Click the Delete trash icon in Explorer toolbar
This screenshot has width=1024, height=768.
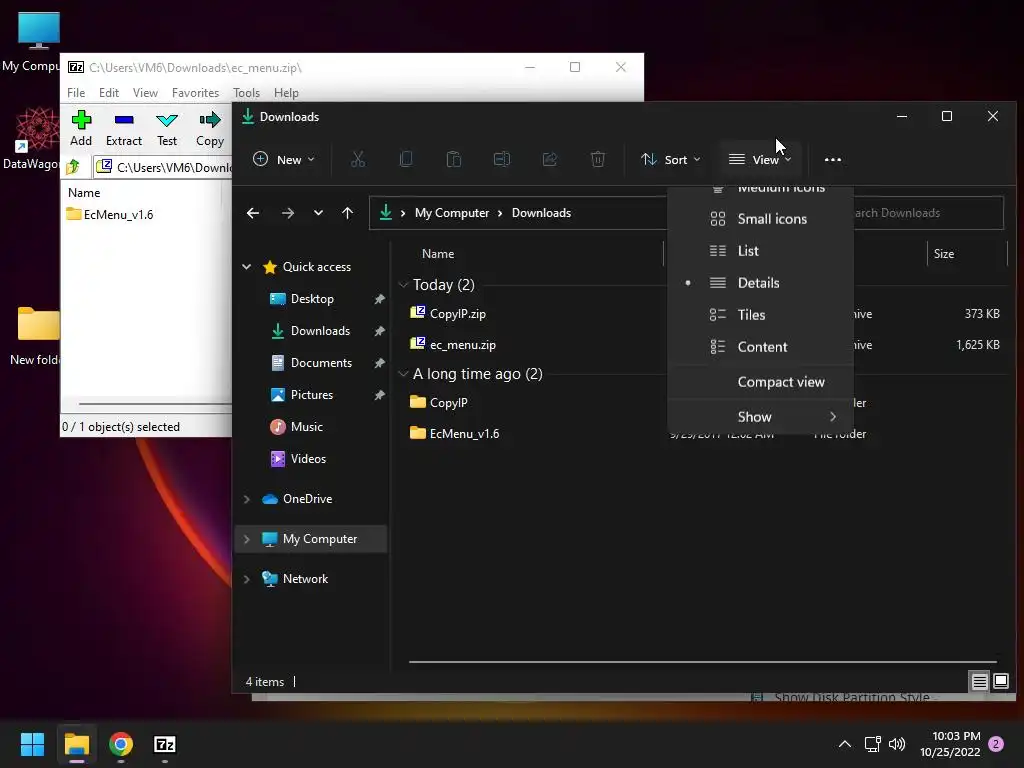(598, 159)
